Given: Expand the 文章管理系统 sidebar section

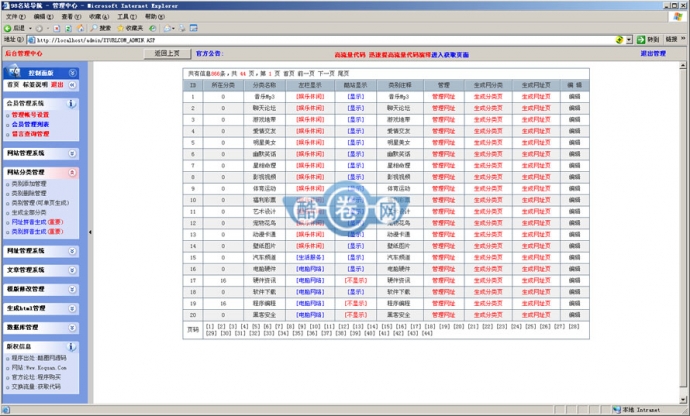Looking at the screenshot, I should (73, 269).
